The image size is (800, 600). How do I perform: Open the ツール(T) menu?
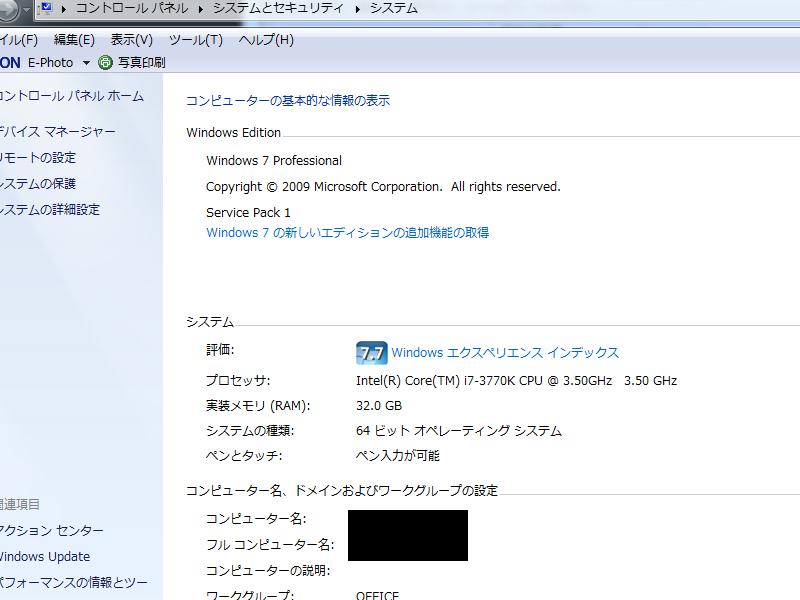196,40
